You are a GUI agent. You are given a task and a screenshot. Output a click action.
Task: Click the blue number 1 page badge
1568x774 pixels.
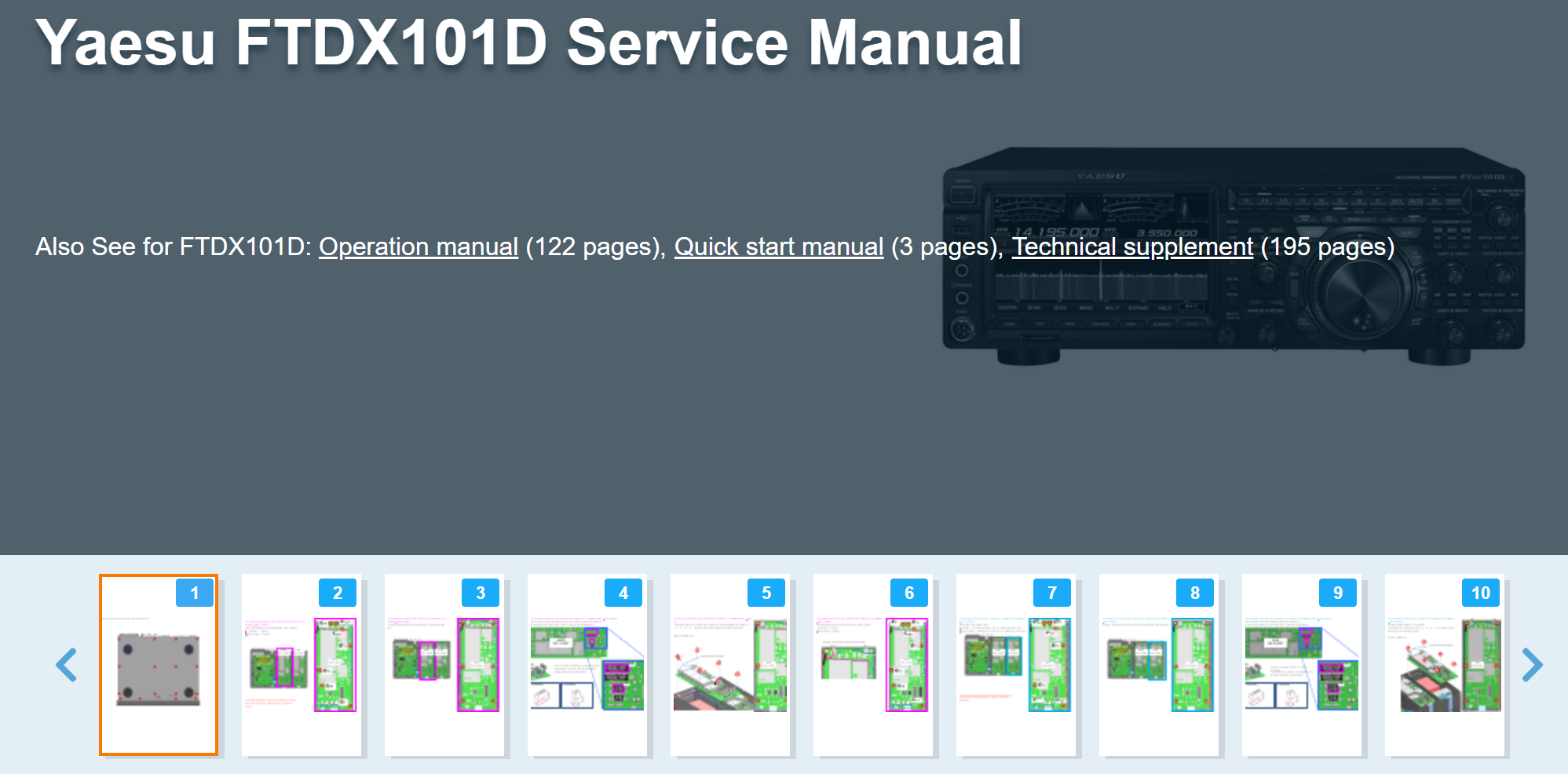click(x=195, y=593)
